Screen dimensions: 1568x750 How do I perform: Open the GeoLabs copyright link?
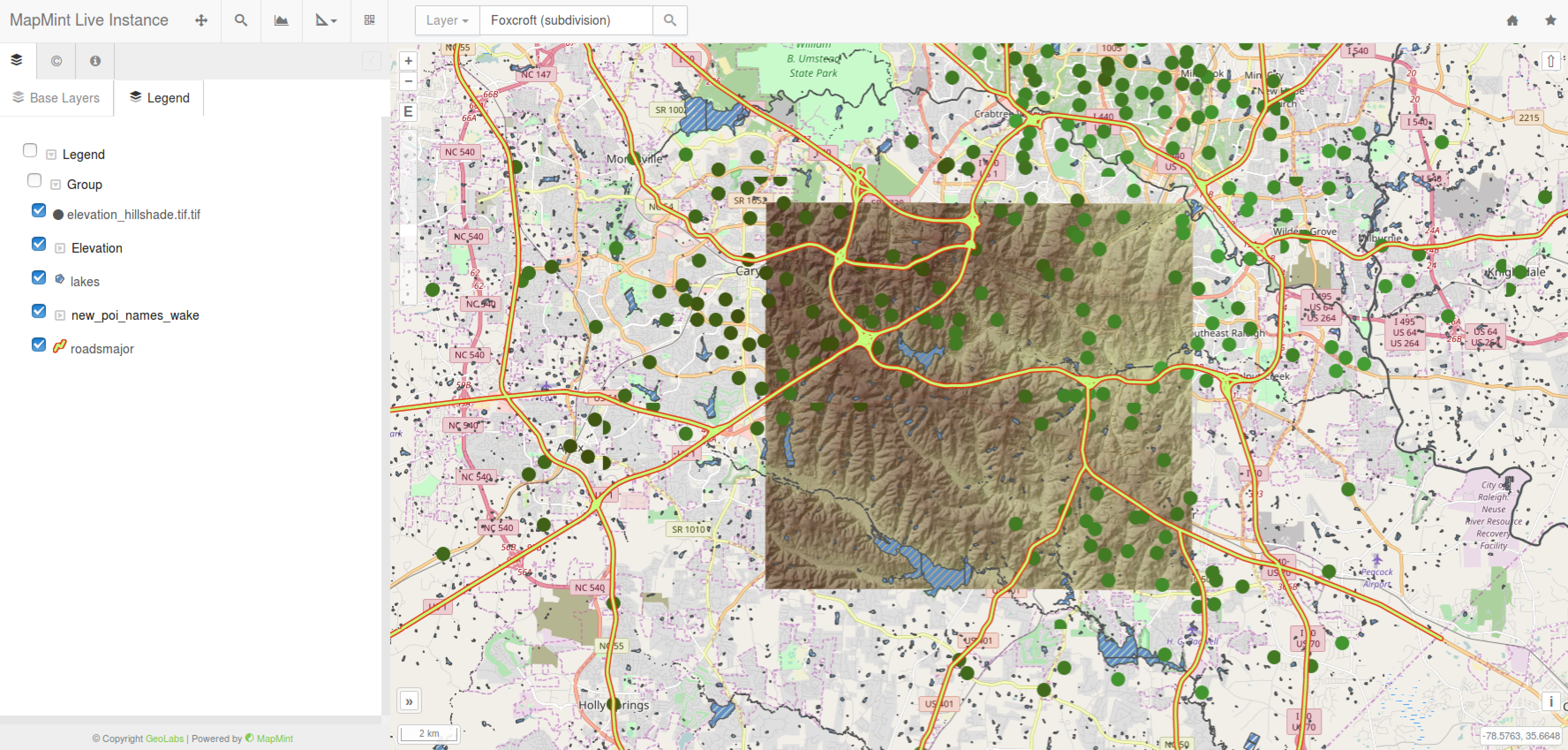(164, 739)
